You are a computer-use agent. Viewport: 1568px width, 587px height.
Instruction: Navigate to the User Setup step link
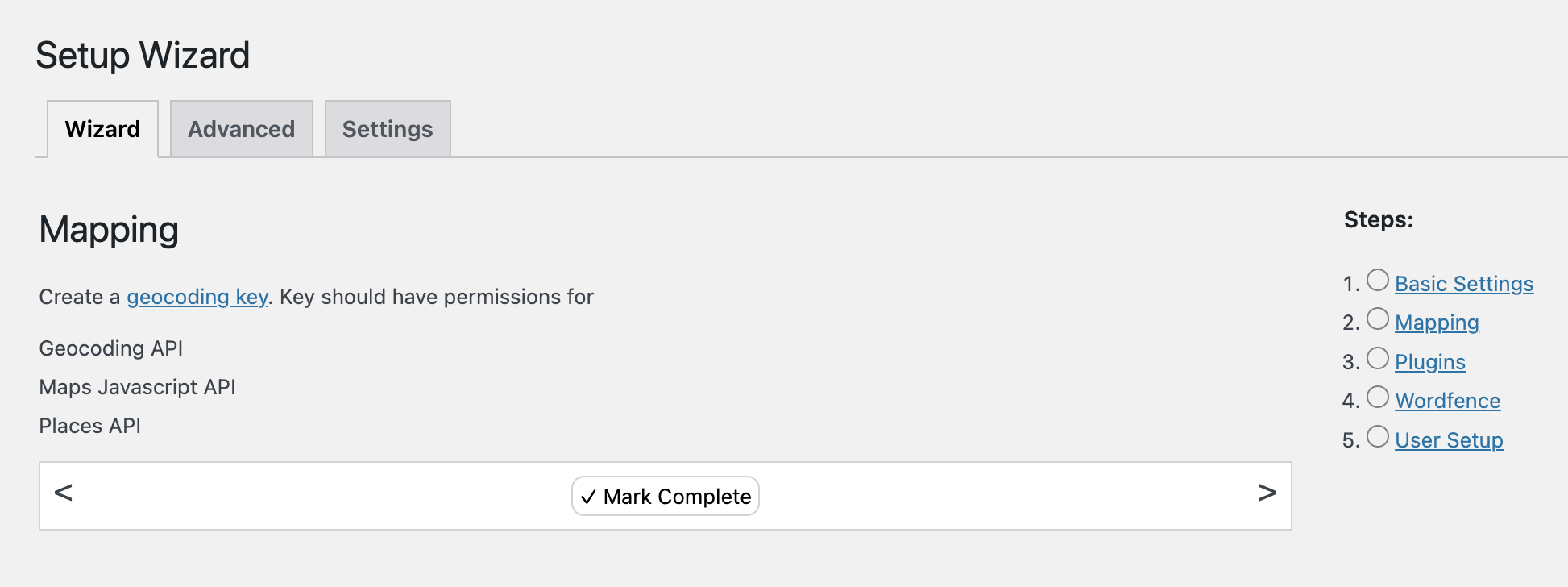[1449, 440]
